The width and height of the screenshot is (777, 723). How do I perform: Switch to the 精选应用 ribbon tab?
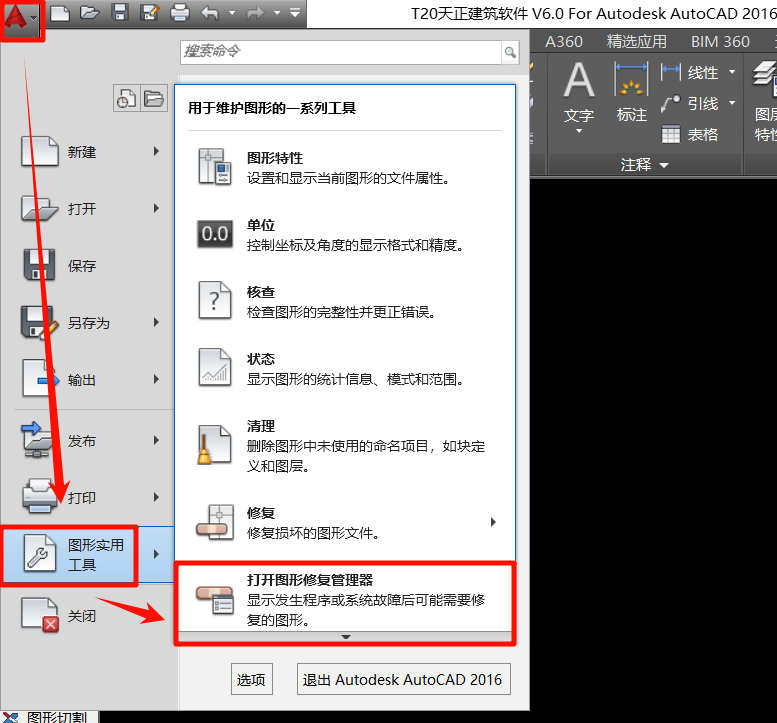637,42
